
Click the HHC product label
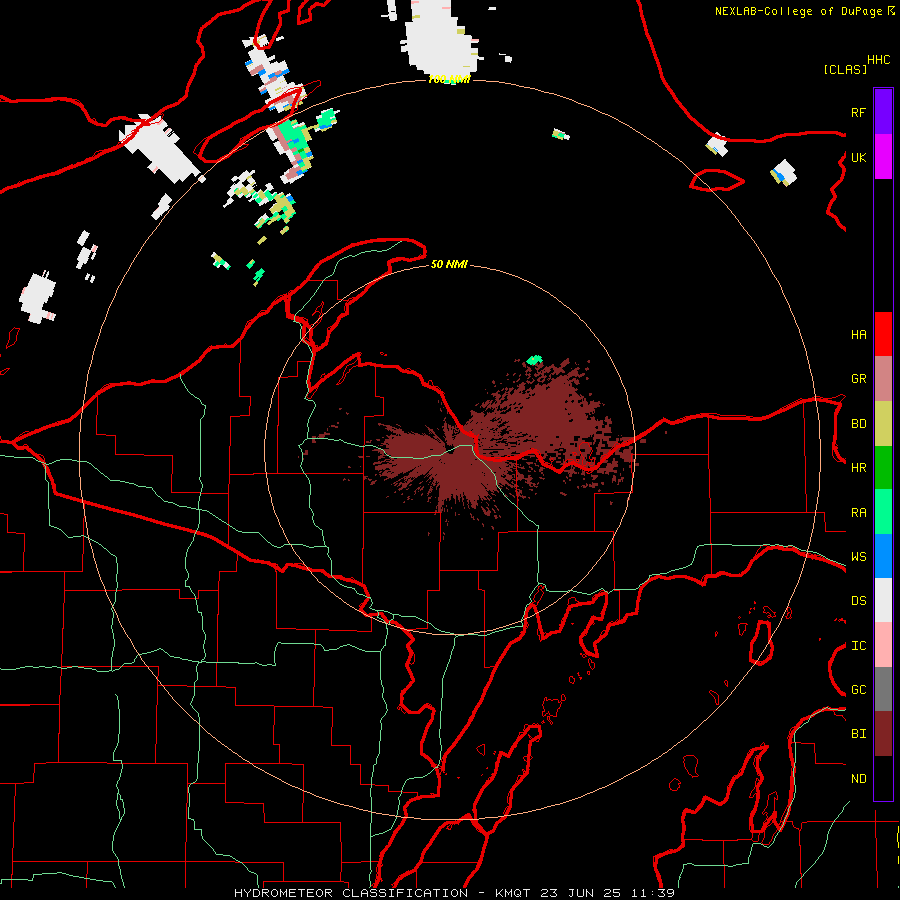[x=879, y=60]
